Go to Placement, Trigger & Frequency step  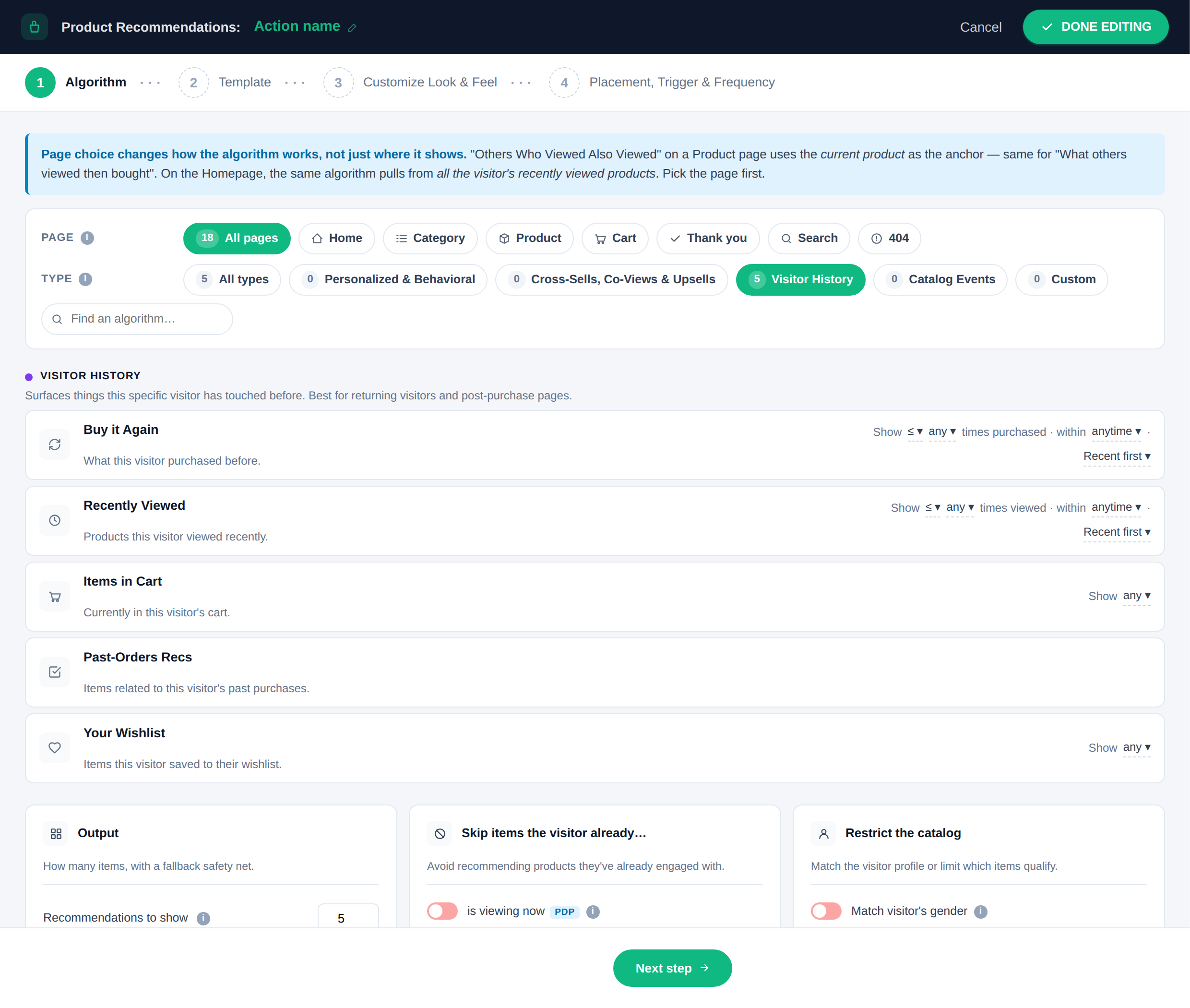662,82
